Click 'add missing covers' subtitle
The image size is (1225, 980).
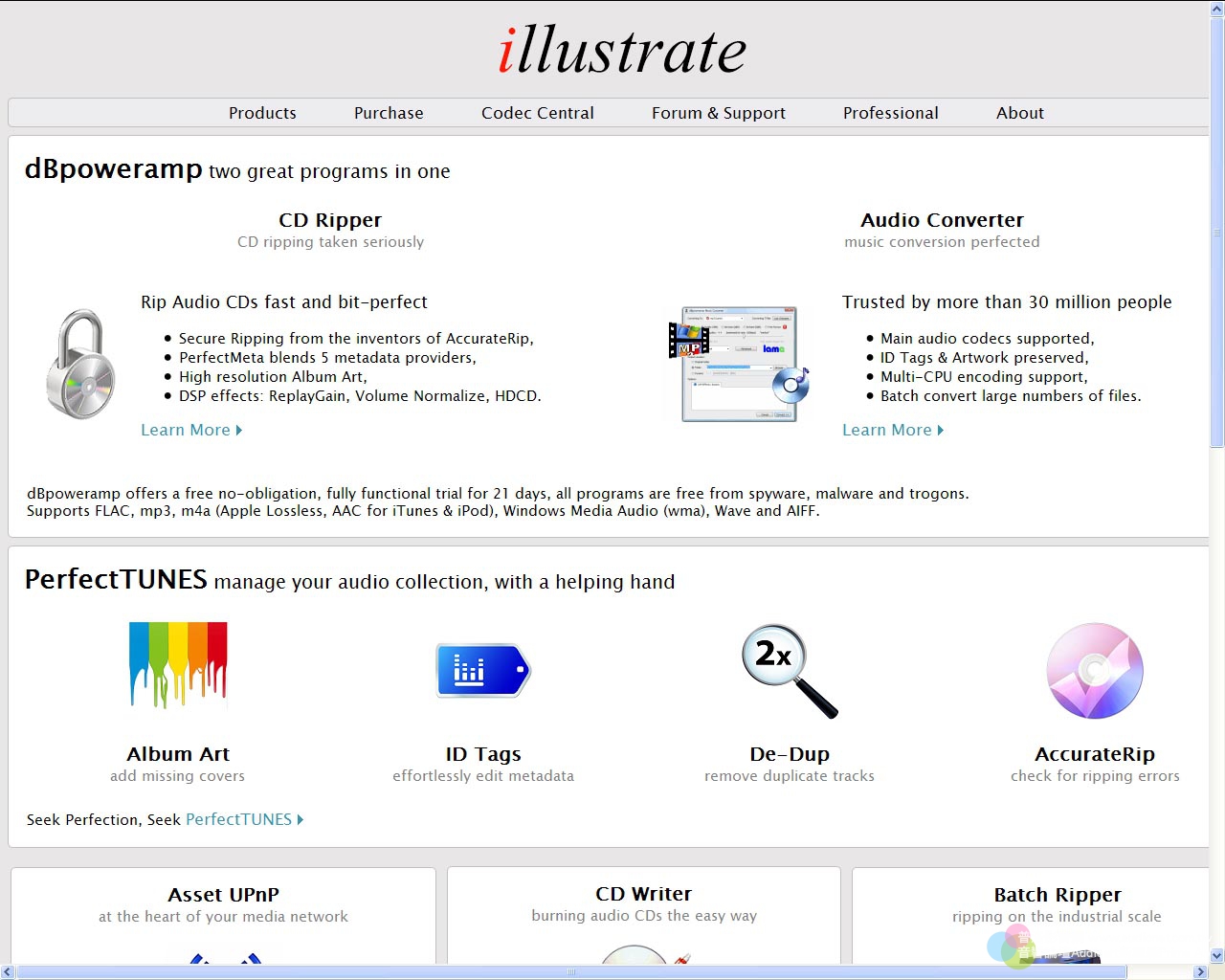177,776
